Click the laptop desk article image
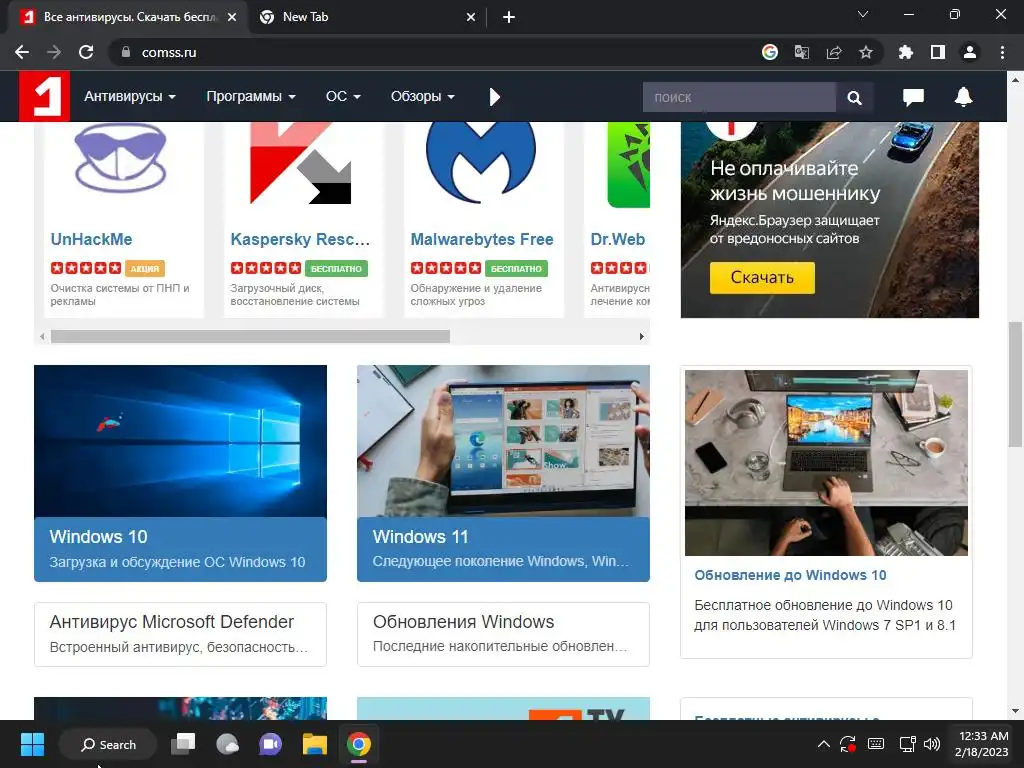Screen dimensions: 1024x768 point(826,463)
